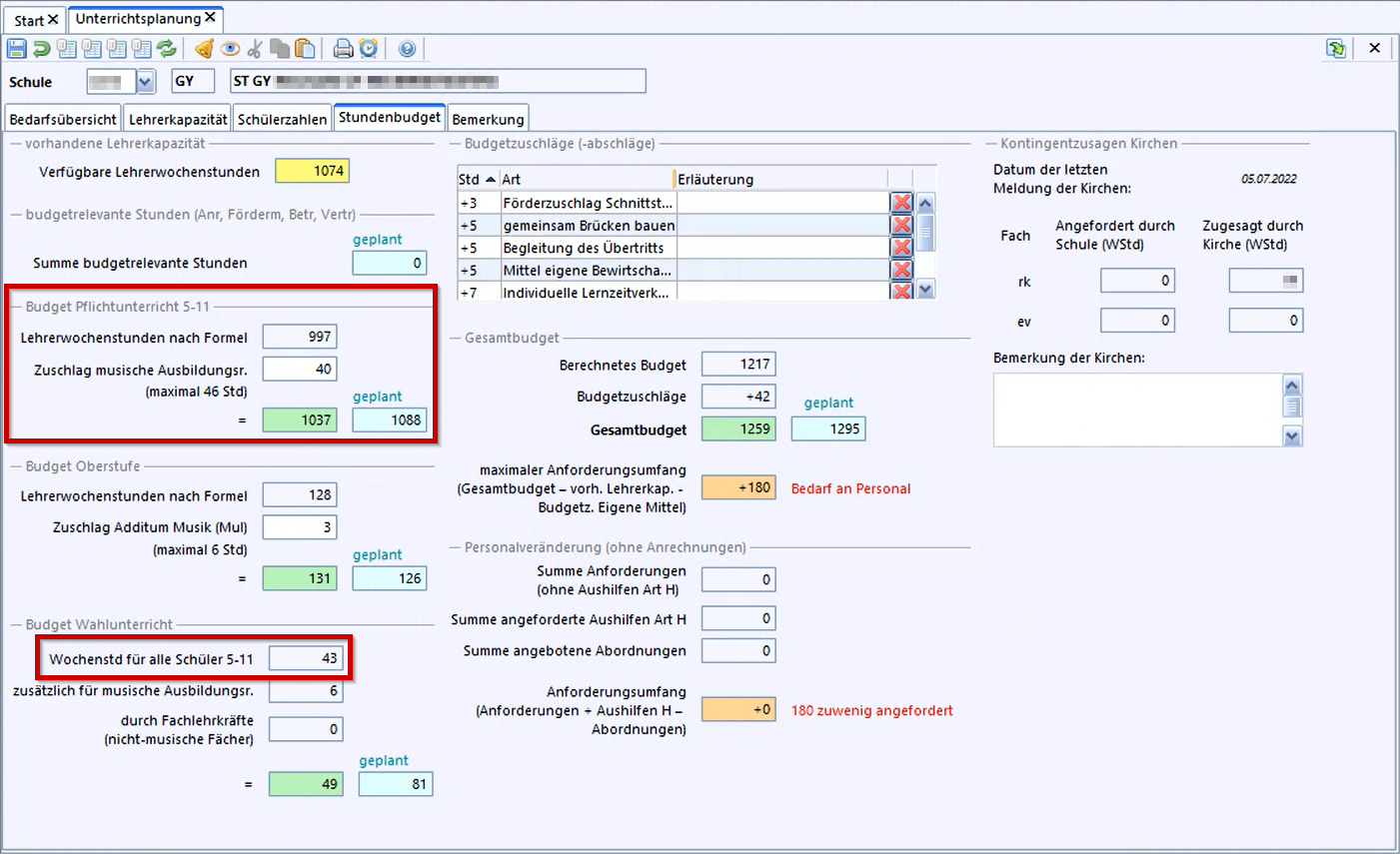Open the Bemerkung tab
Screen dimensions: 1400x854
tap(488, 119)
